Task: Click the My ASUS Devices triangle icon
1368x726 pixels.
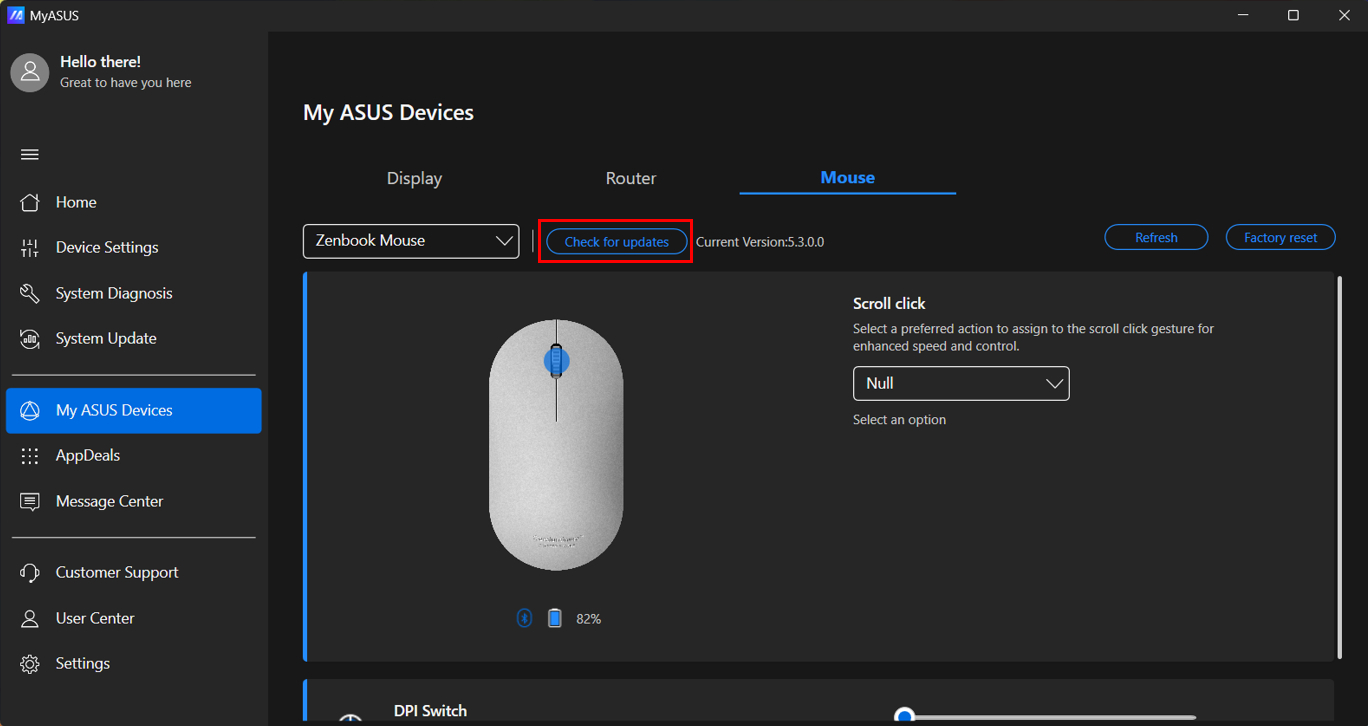Action: click(30, 411)
